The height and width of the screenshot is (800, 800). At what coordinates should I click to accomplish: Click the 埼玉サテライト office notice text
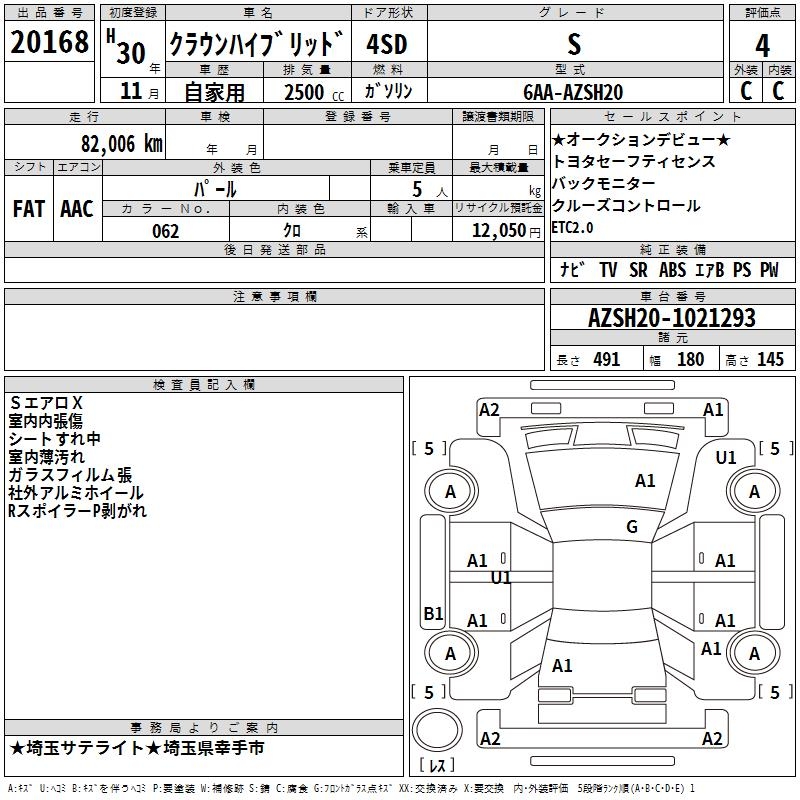click(x=85, y=748)
